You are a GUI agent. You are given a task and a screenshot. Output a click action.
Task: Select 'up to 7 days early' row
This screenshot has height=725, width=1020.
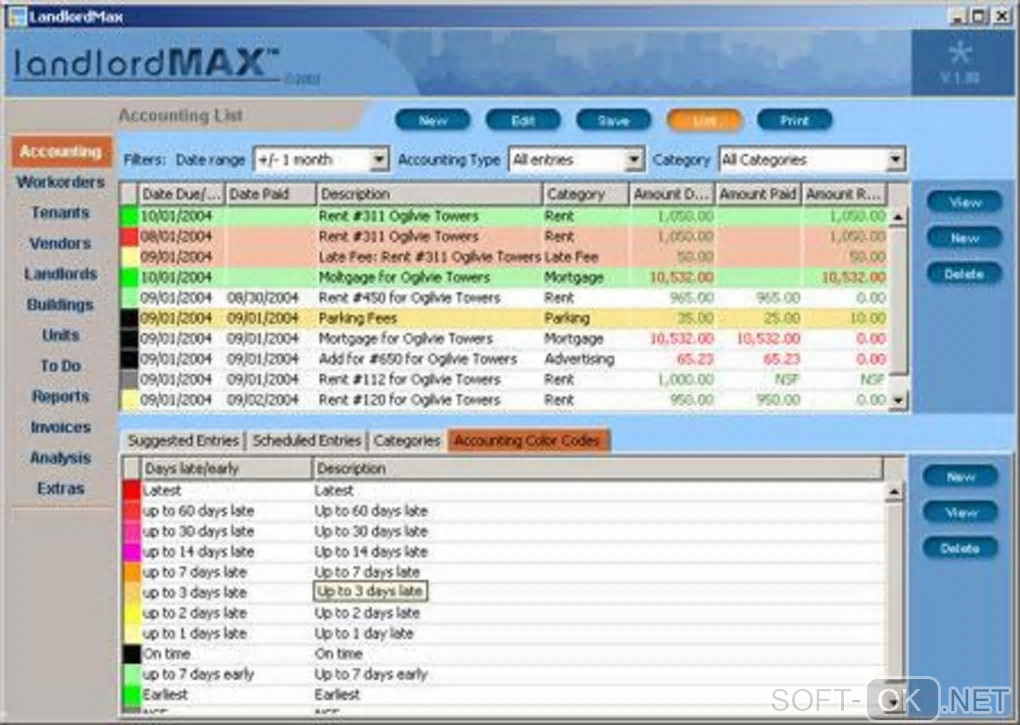coord(503,674)
